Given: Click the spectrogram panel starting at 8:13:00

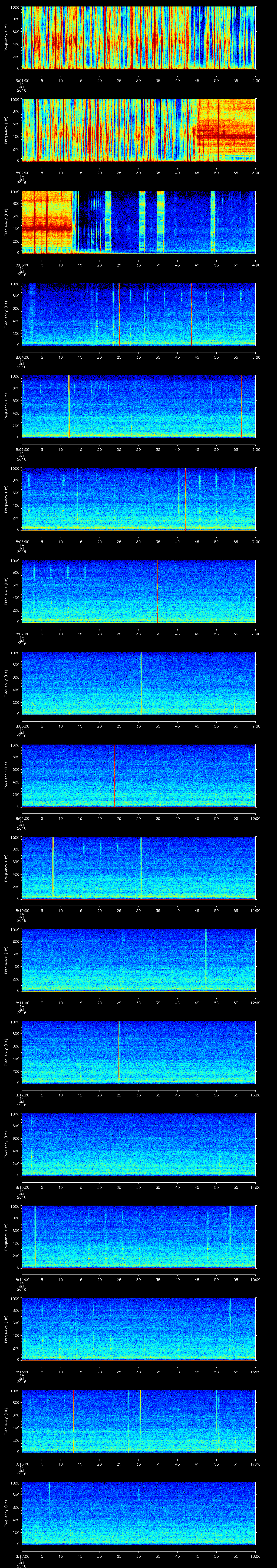Looking at the screenshot, I should pyautogui.click(x=139, y=1145).
